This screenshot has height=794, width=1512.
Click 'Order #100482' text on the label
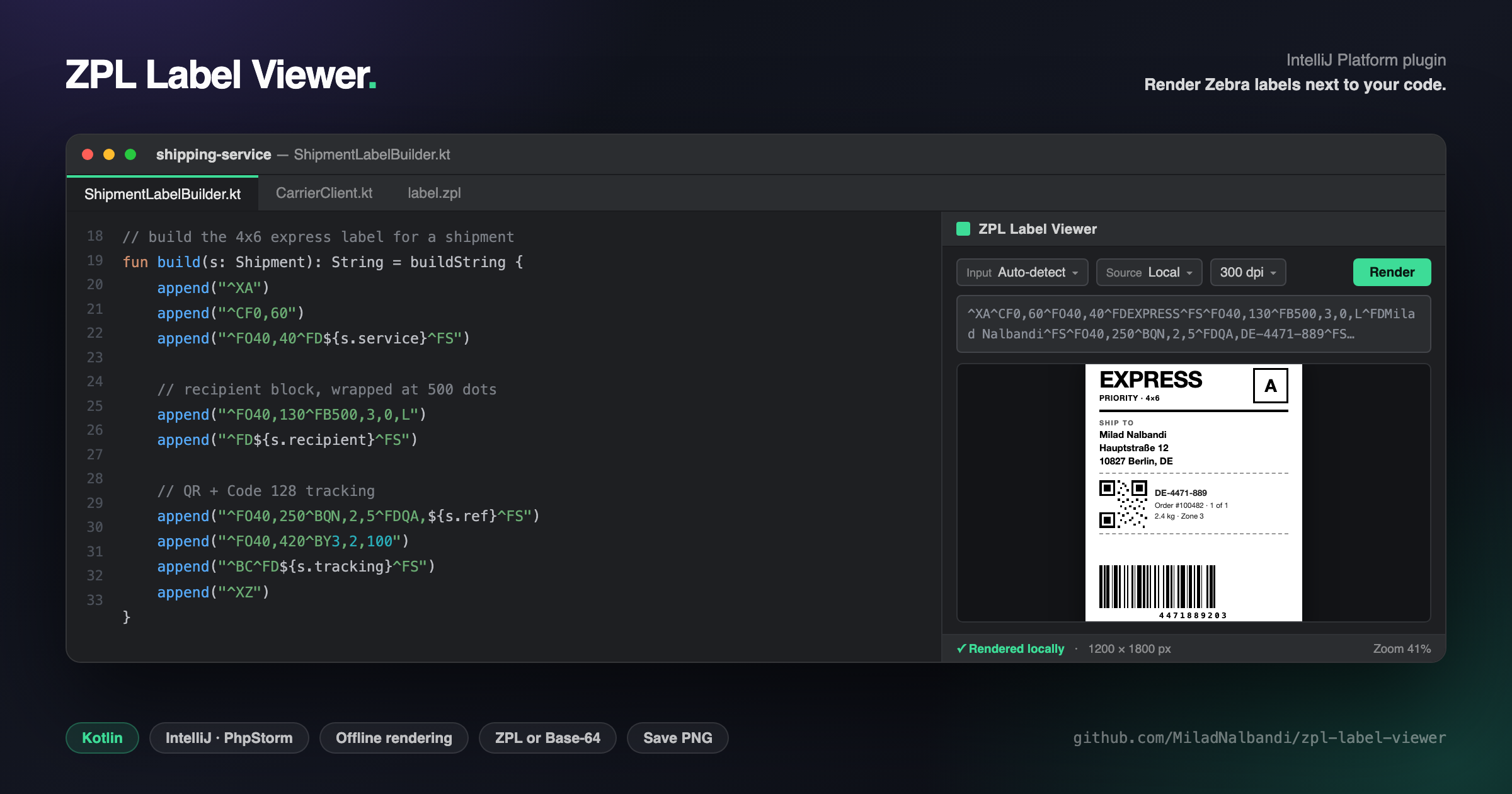coord(1179,505)
